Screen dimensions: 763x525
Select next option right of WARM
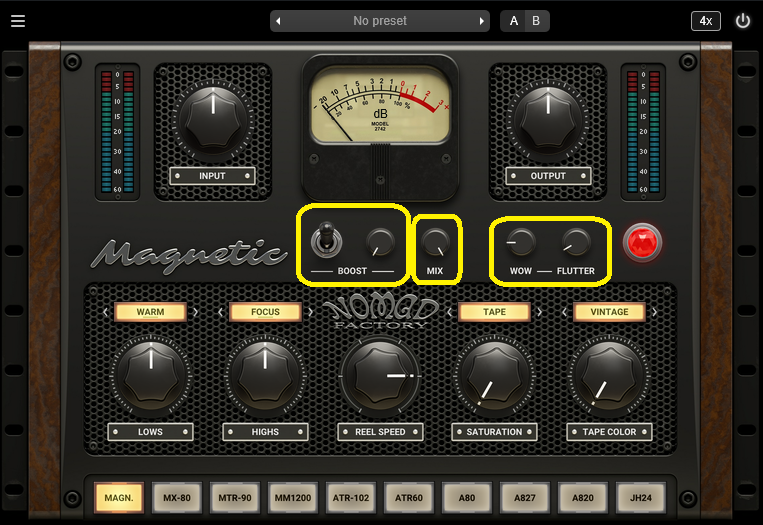click(x=196, y=312)
